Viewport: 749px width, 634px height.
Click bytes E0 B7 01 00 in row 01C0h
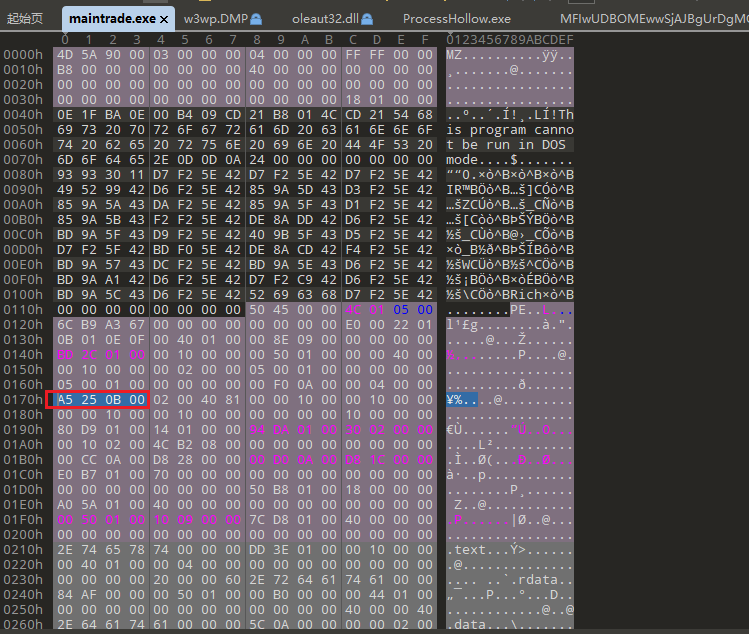pyautogui.click(x=101, y=474)
